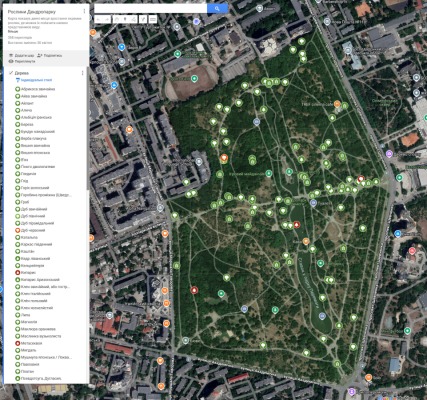This screenshot has height=400, width=427.
Task: Click the Поділитися share button
Action: tap(49, 55)
